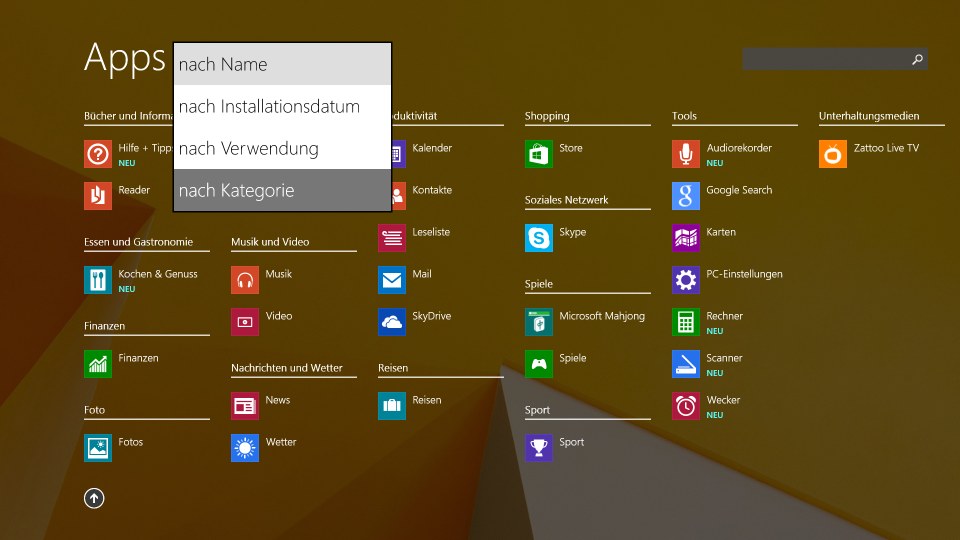The height and width of the screenshot is (540, 960).
Task: Launch the Fotos app icon
Action: point(98,448)
